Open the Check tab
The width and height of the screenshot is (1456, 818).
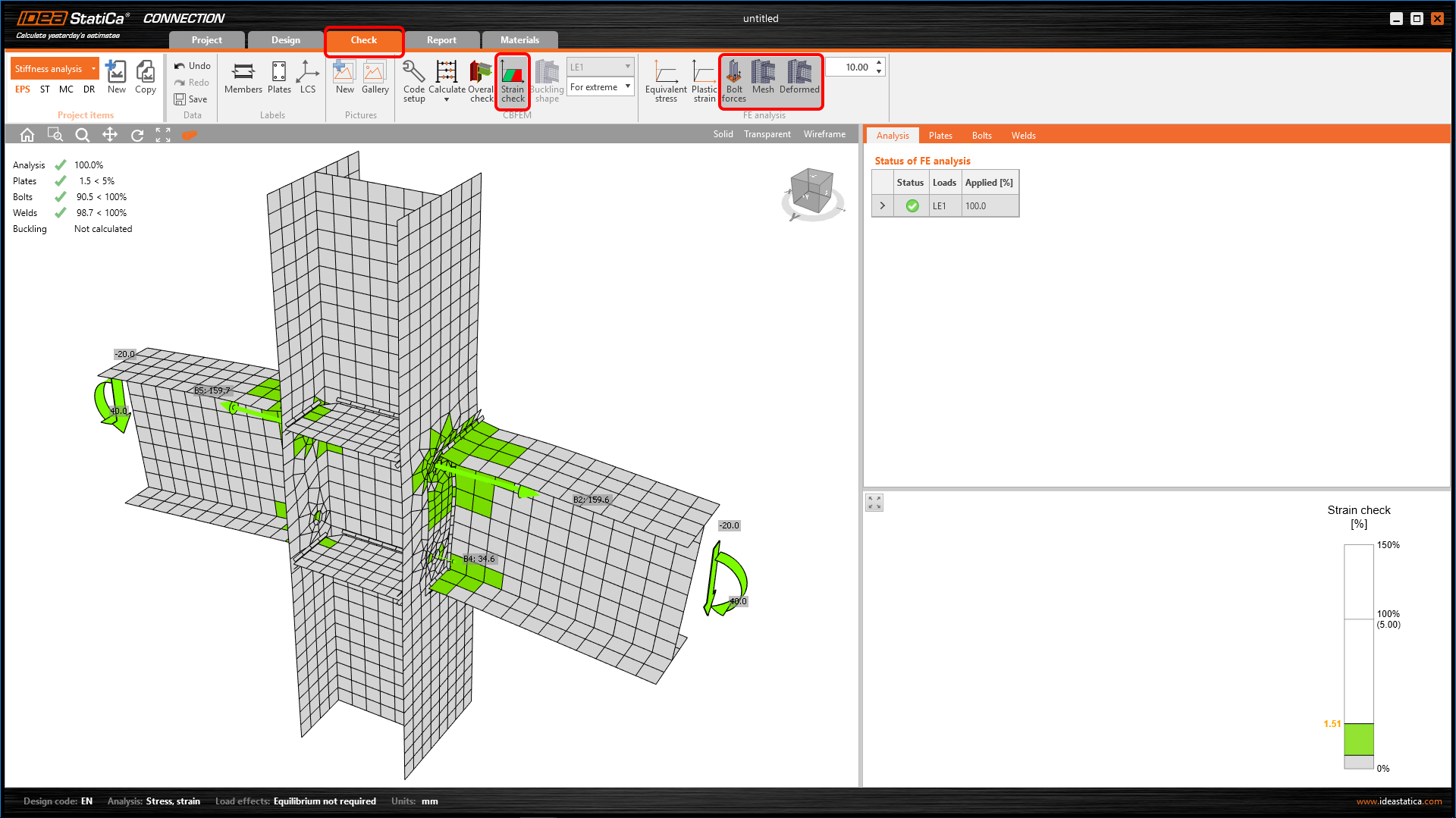click(x=363, y=40)
